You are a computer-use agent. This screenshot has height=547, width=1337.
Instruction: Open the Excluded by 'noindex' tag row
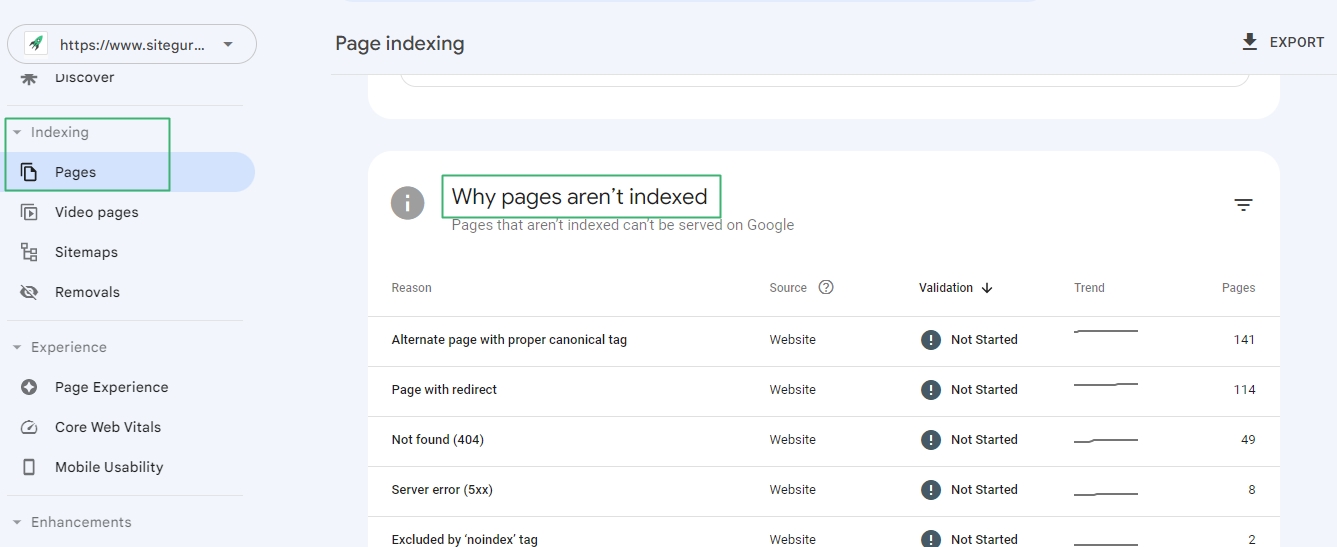tap(824, 533)
